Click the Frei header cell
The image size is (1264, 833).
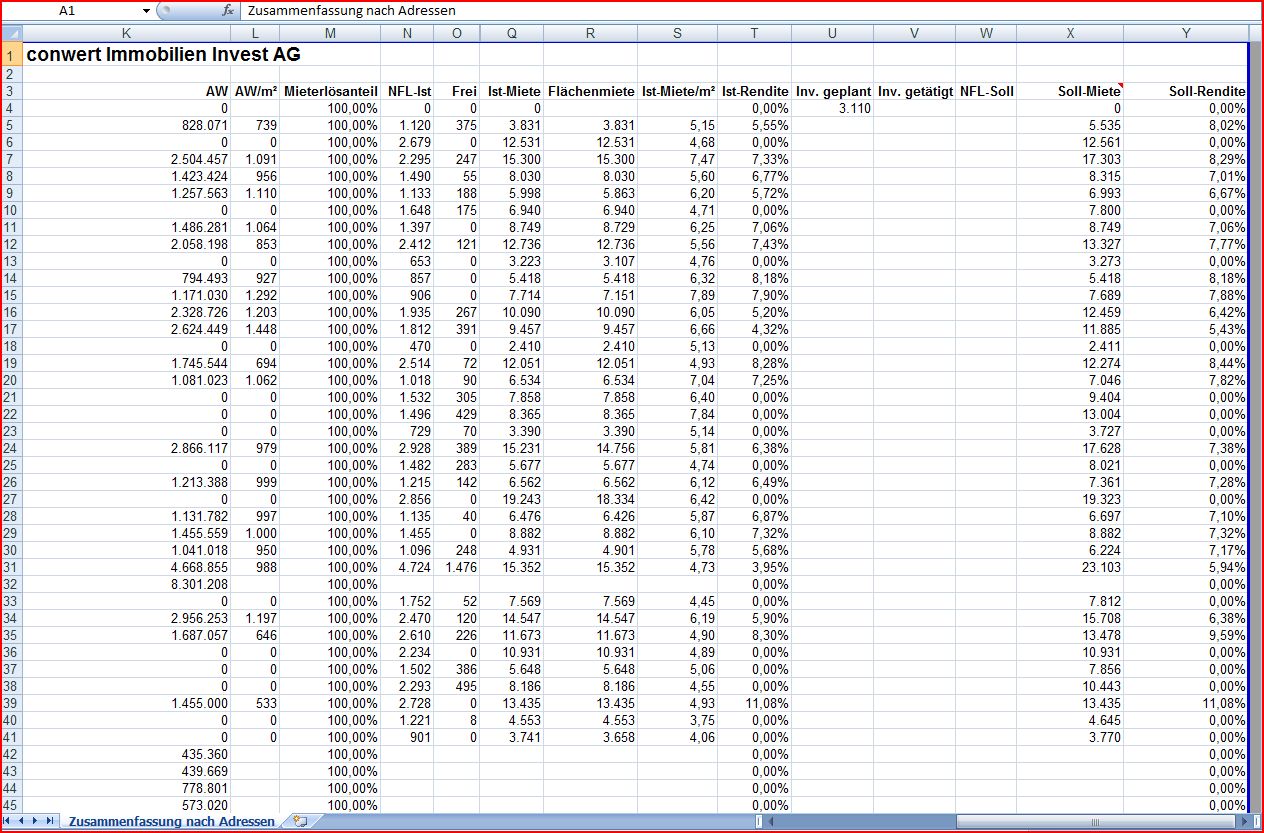[457, 92]
